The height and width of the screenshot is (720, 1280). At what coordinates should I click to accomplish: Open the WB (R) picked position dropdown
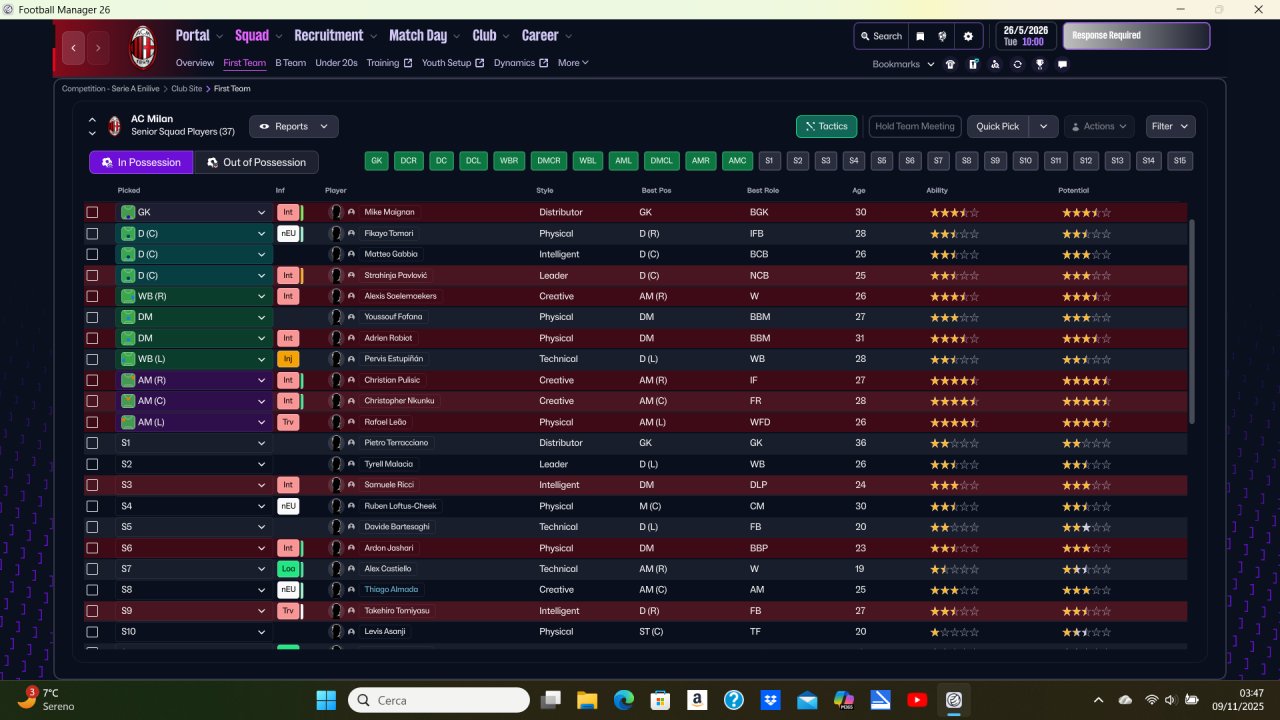194,296
